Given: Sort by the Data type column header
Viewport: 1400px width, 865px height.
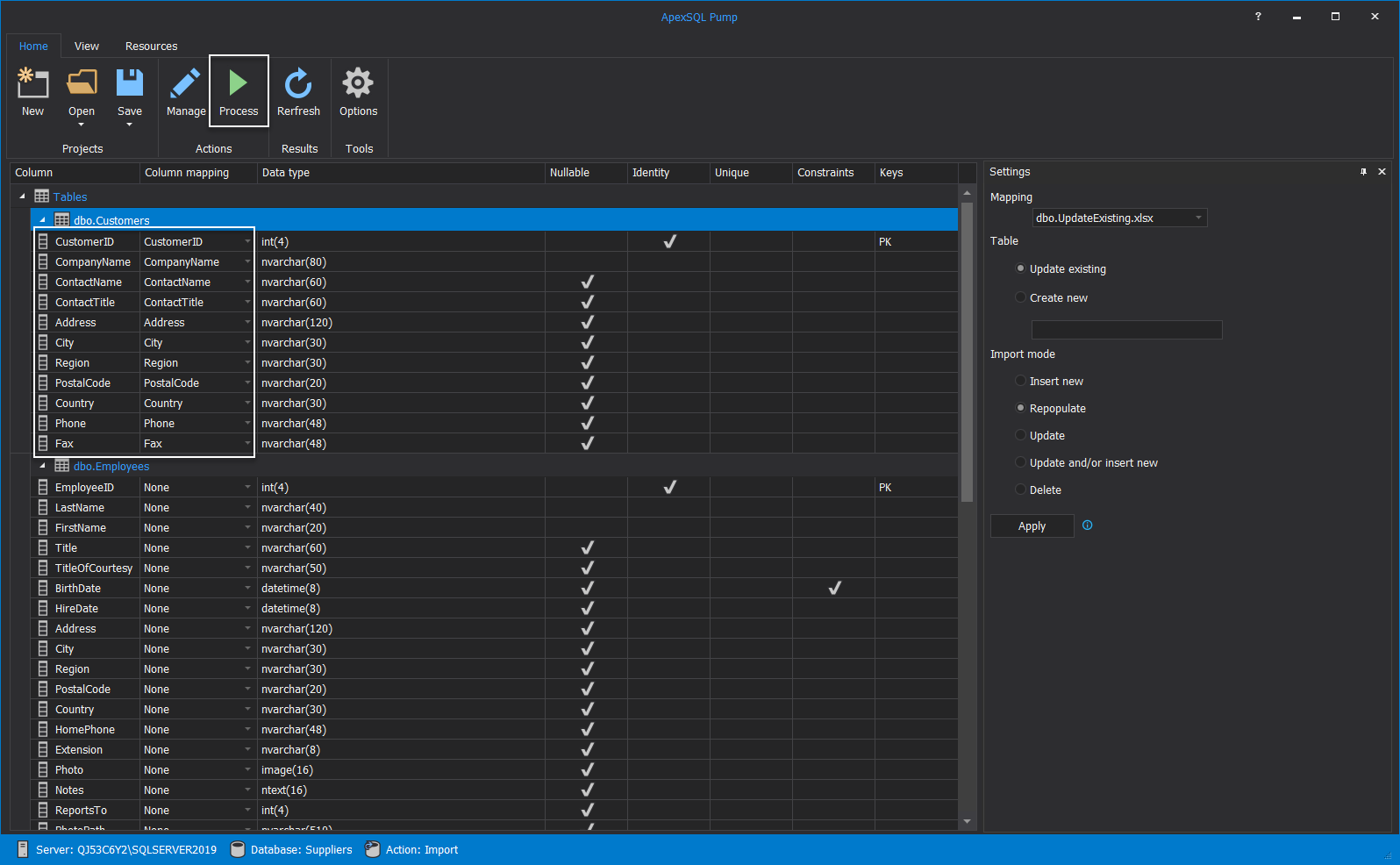Looking at the screenshot, I should [401, 173].
